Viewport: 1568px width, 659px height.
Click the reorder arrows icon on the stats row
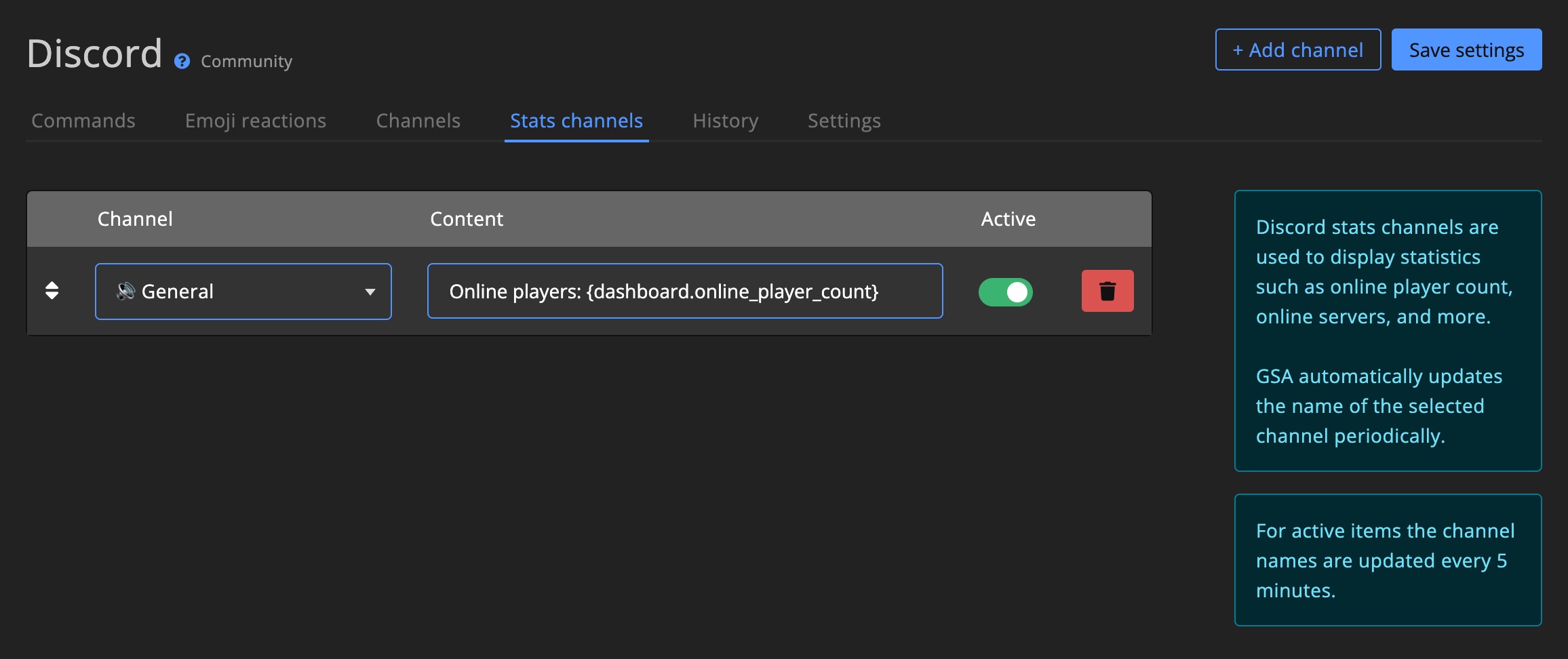tap(53, 291)
